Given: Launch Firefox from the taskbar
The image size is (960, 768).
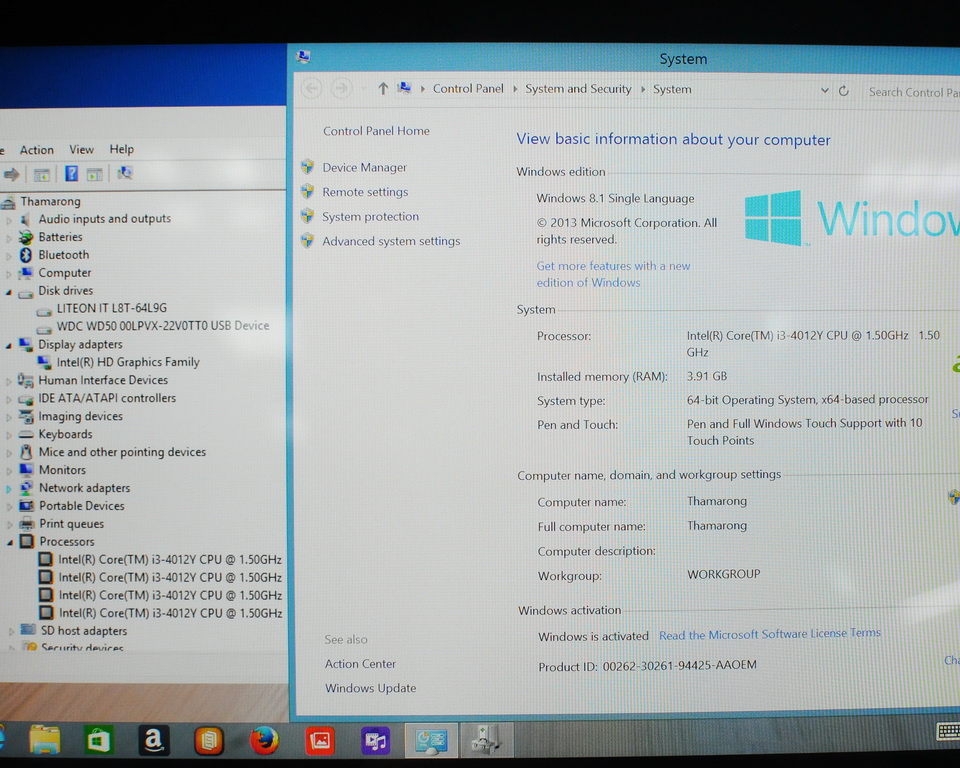Looking at the screenshot, I should tap(264, 740).
